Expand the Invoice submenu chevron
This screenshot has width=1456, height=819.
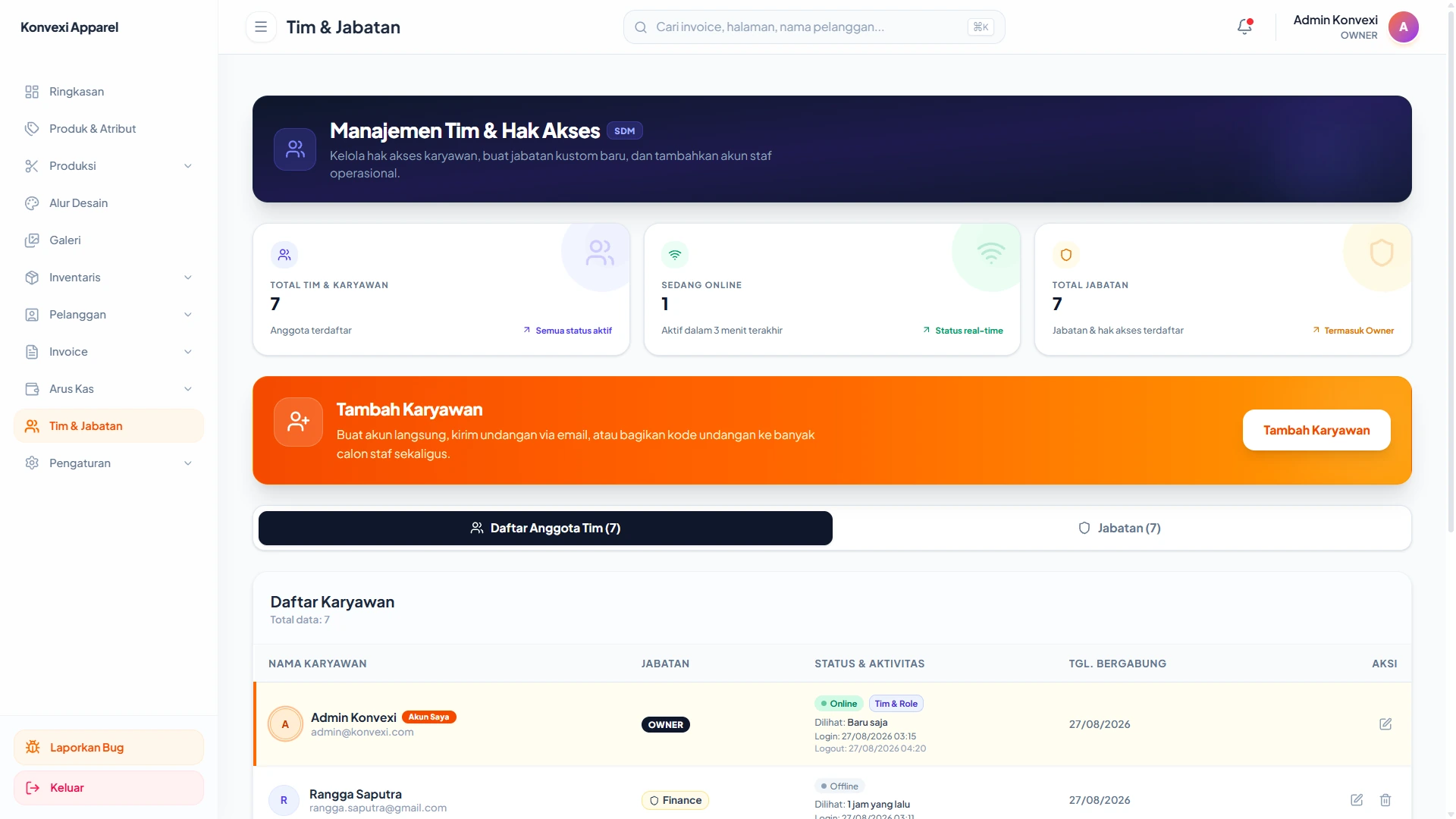[188, 352]
